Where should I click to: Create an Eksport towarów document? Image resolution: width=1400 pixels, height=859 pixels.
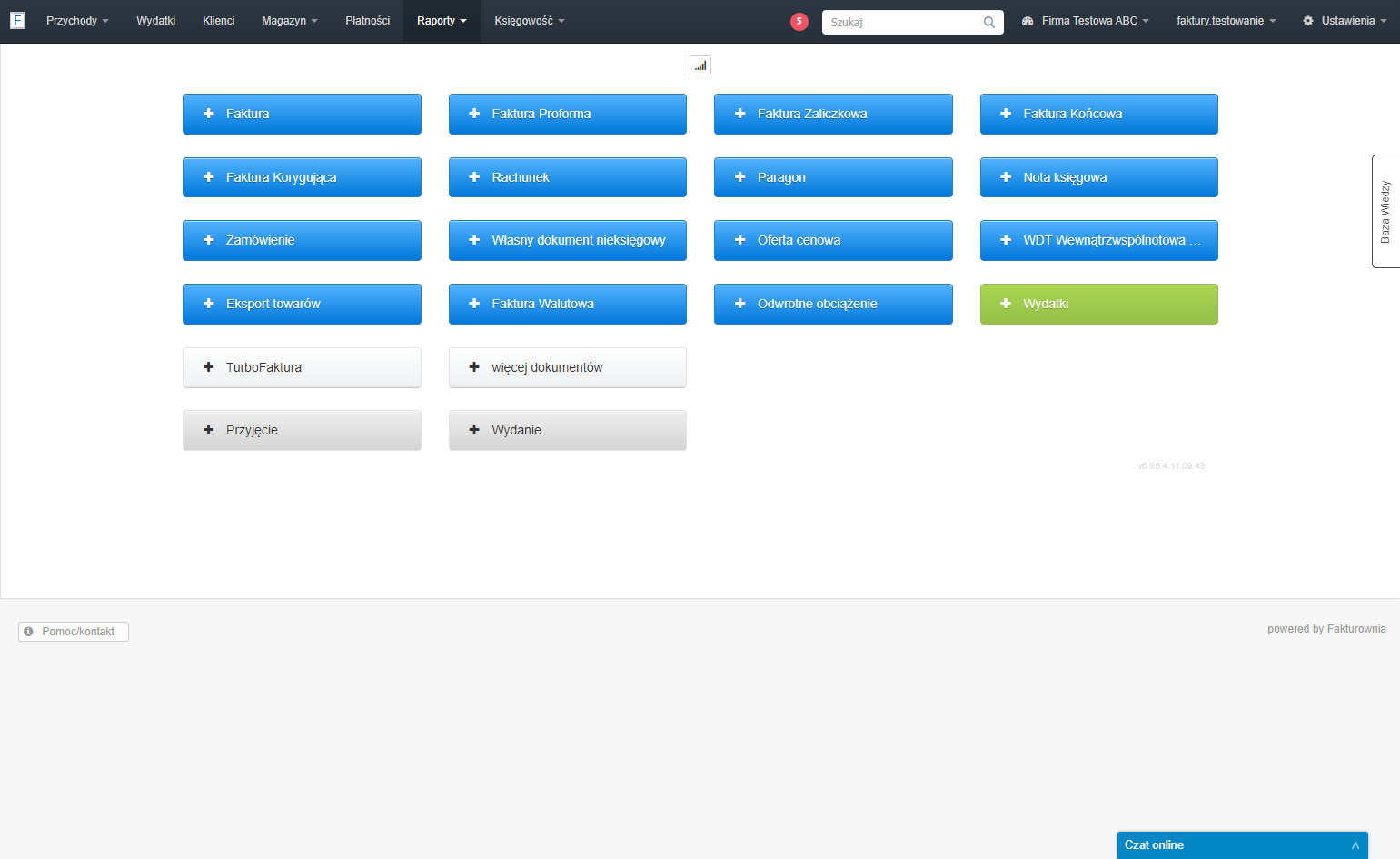[x=302, y=304]
